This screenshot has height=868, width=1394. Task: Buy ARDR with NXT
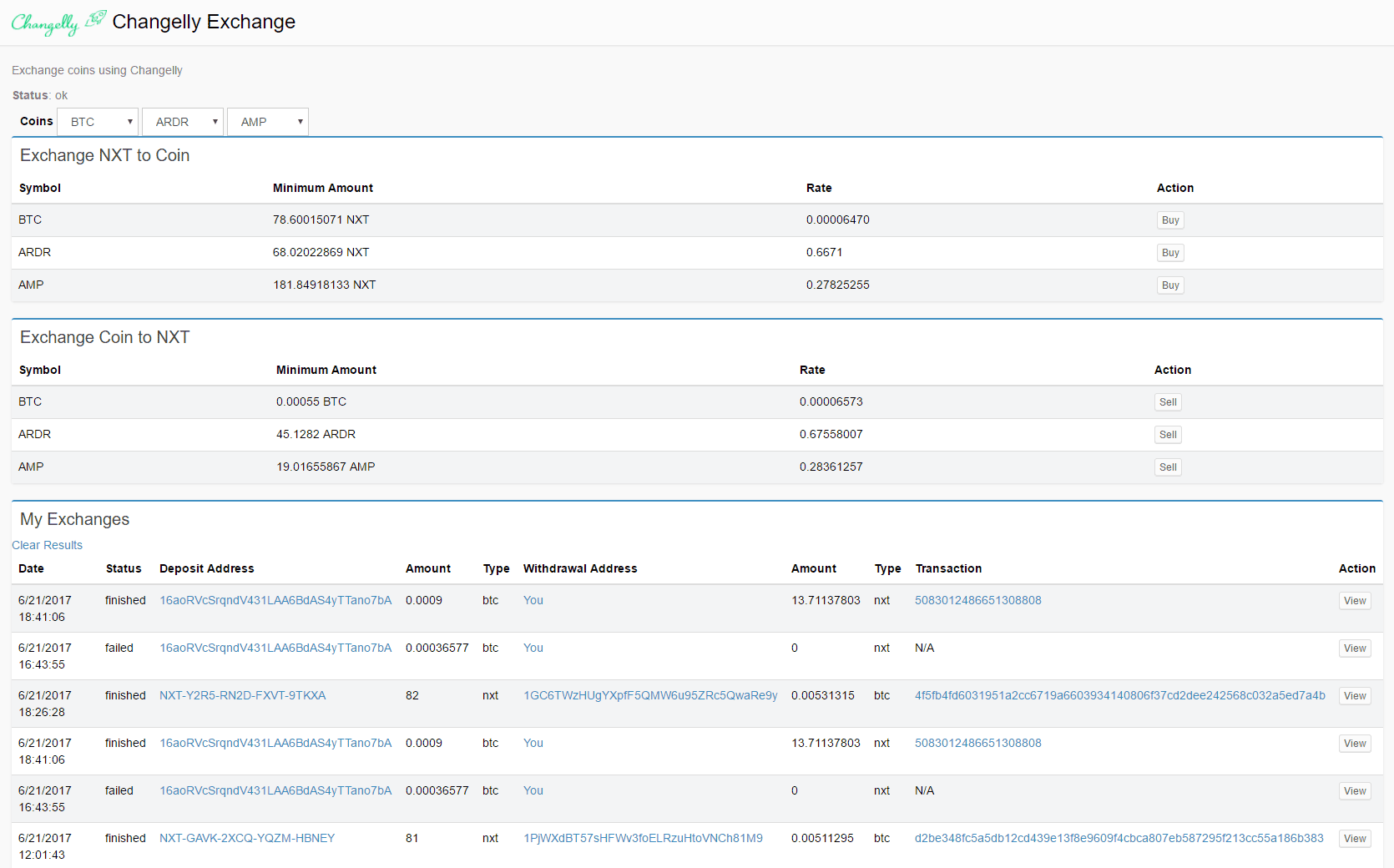pos(1170,253)
